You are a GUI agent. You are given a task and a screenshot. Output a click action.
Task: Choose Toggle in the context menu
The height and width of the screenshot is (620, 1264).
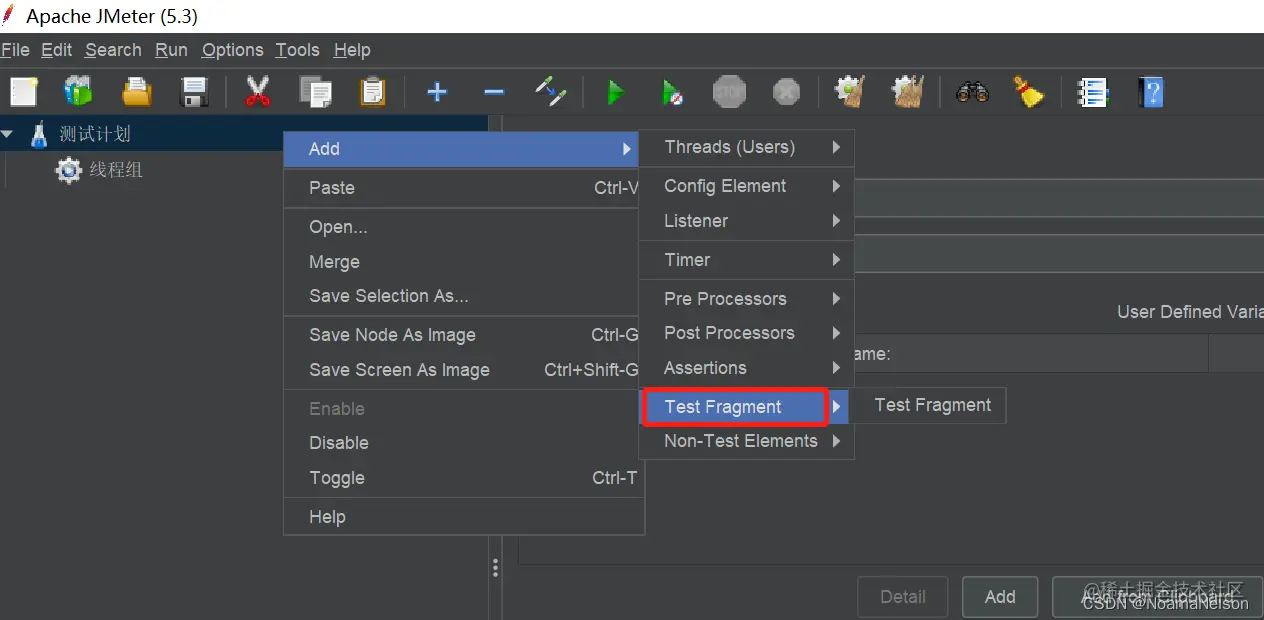463,478
